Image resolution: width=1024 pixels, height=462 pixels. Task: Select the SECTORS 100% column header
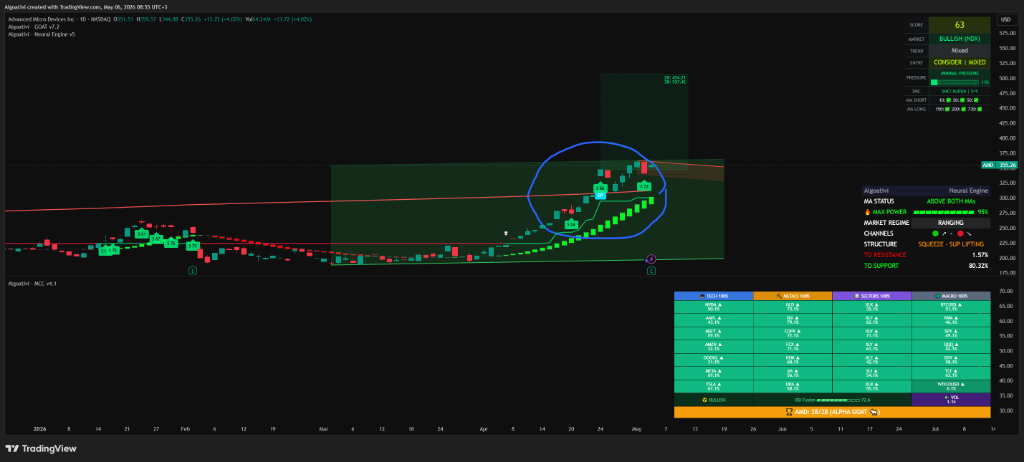pos(872,296)
